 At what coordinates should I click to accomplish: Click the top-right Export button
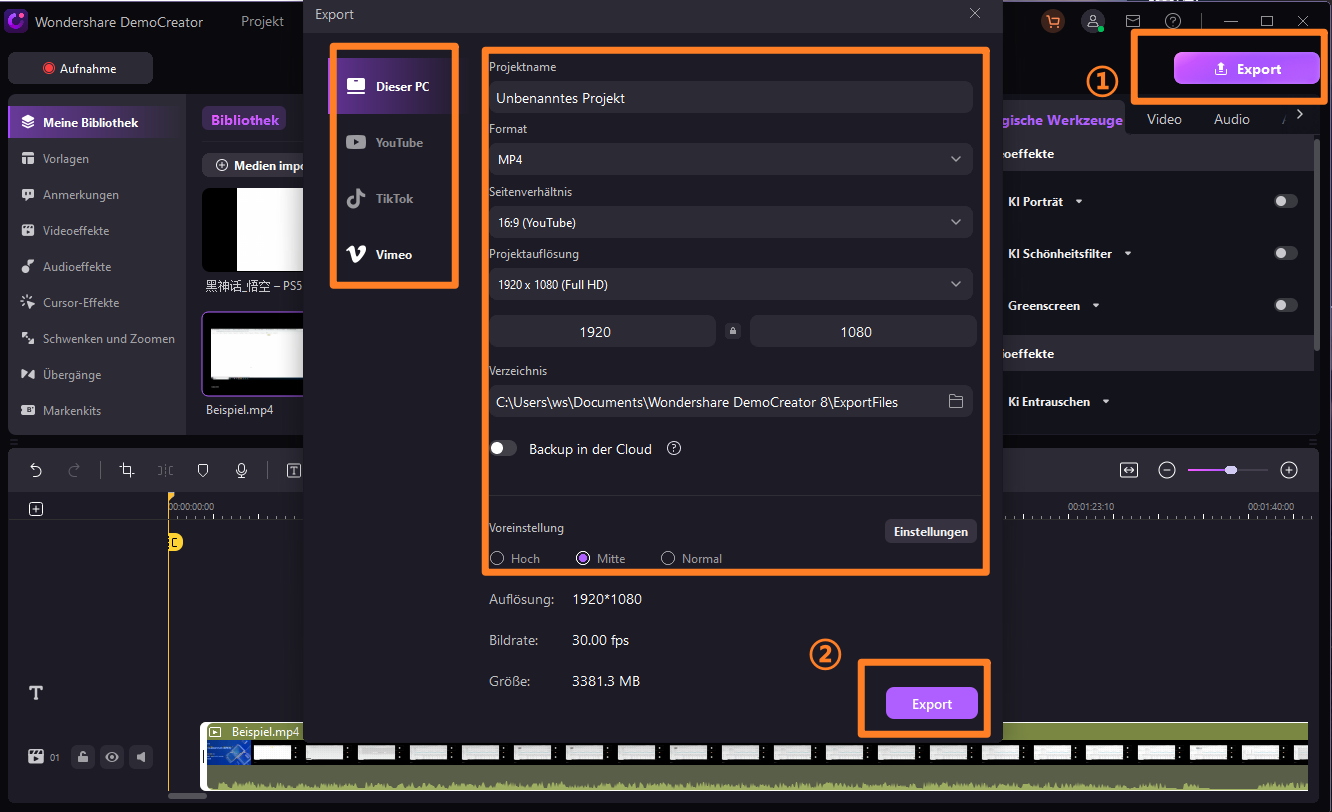click(1246, 69)
